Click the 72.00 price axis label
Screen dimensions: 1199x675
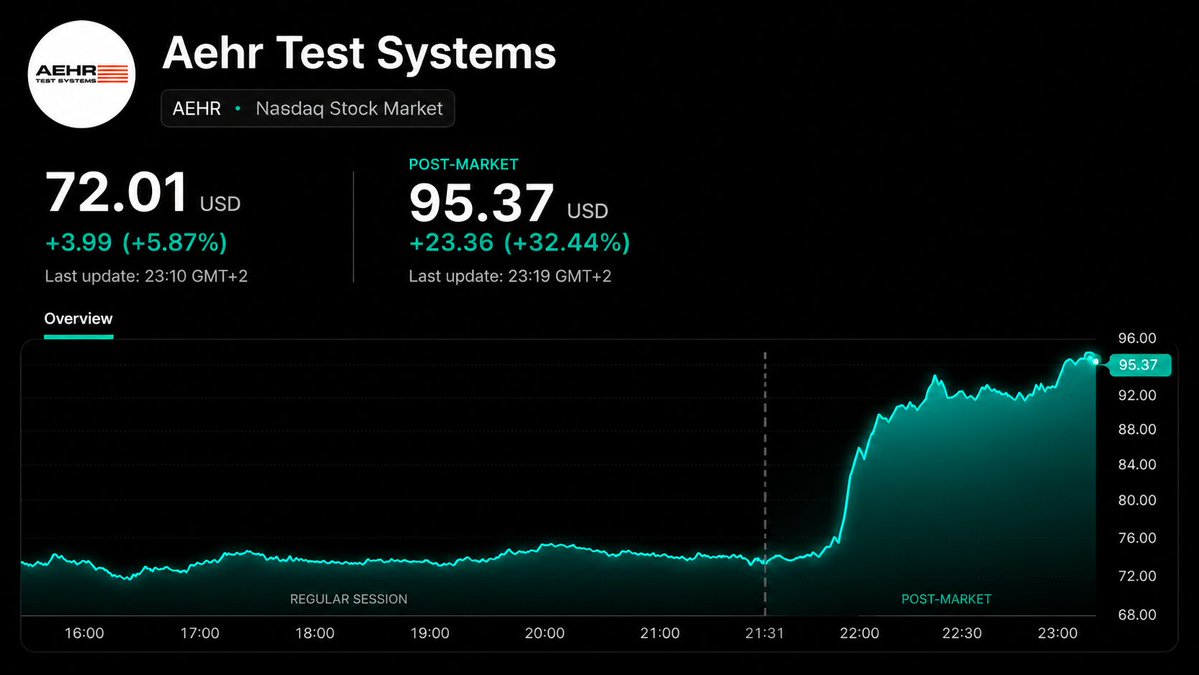pos(1137,576)
